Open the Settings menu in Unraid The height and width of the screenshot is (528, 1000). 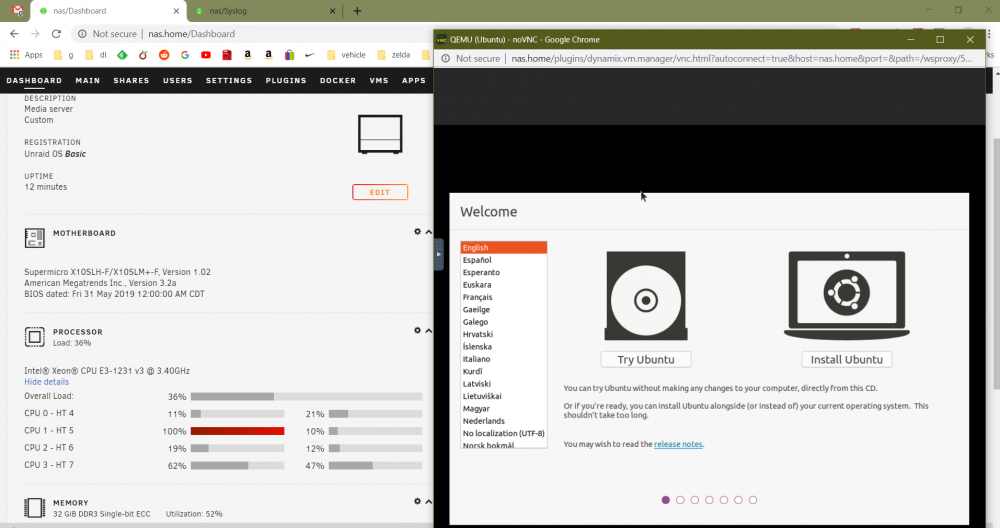click(x=229, y=80)
